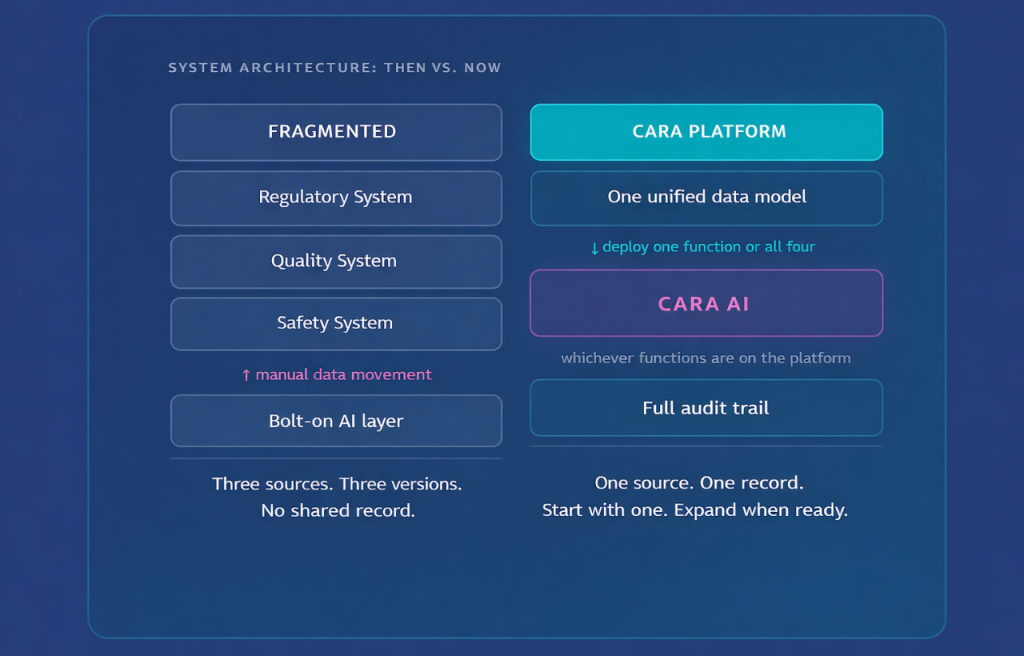
Task: Click the up arrow beside manual data movement
Action: [x=246, y=375]
